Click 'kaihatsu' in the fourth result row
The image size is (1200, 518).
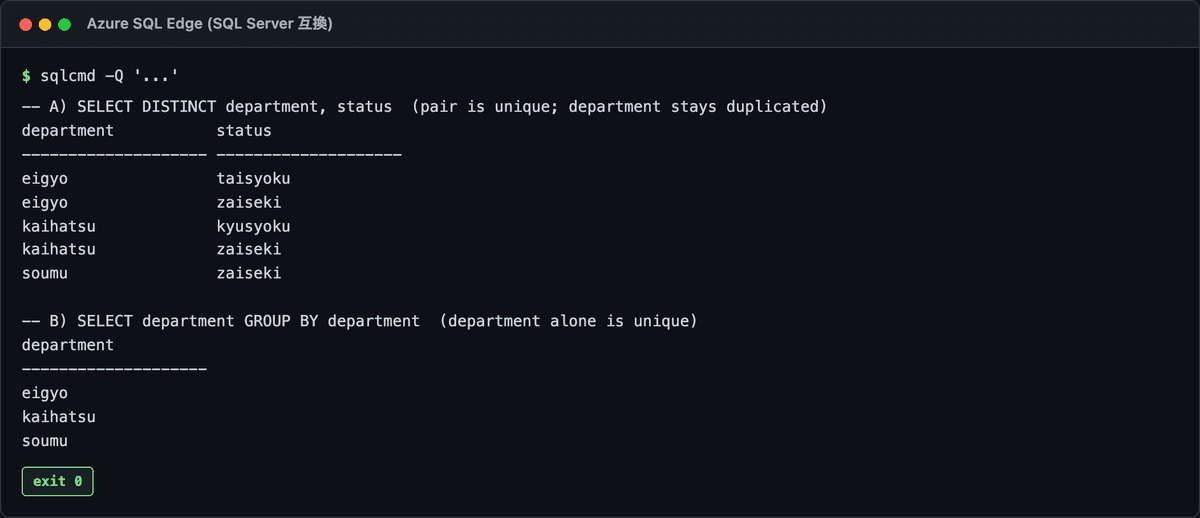click(58, 249)
